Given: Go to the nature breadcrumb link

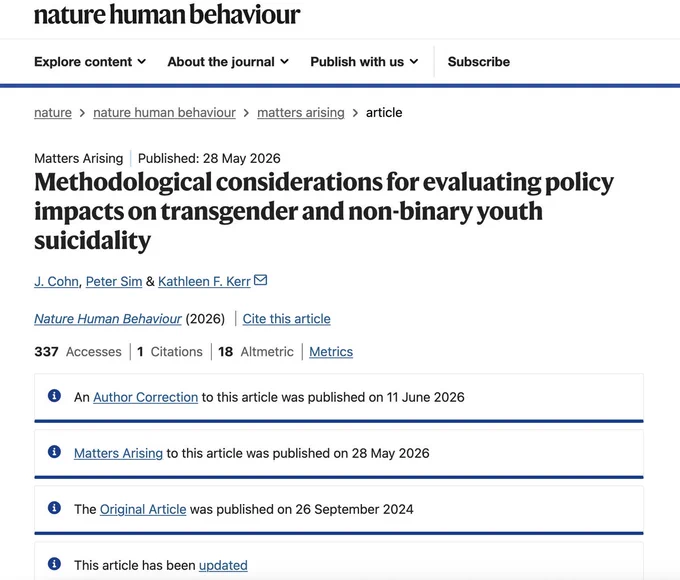Looking at the screenshot, I should coord(53,112).
